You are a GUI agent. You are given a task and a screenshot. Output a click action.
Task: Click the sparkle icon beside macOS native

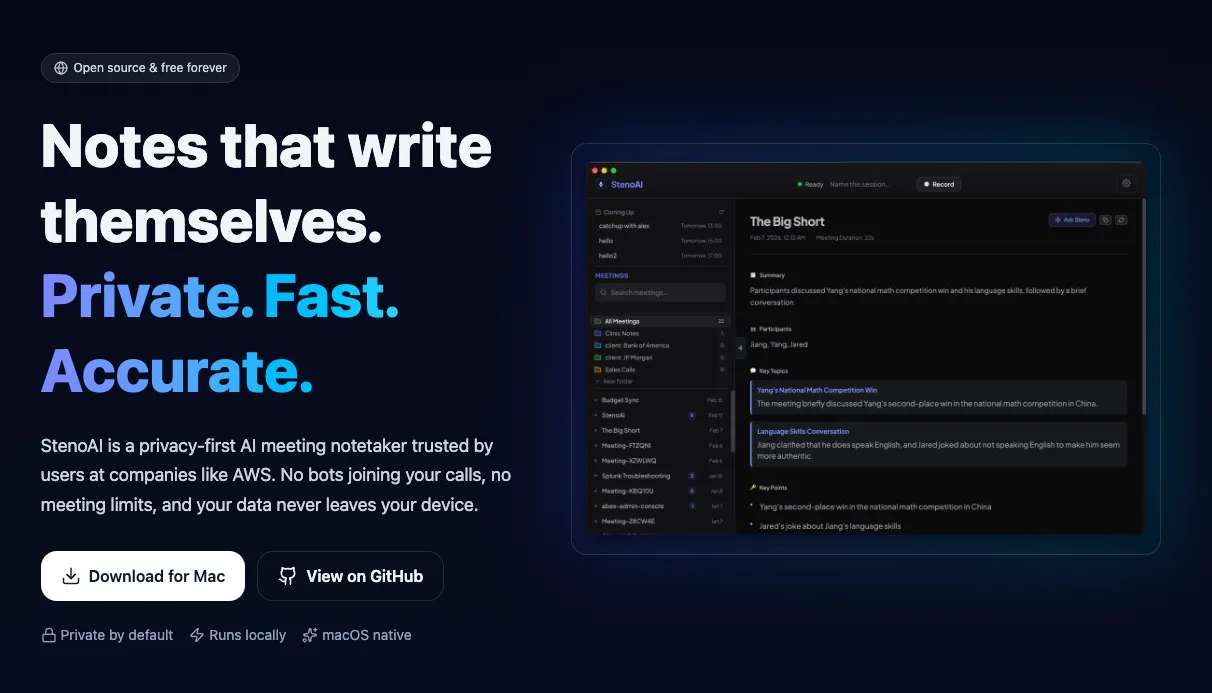(x=310, y=635)
